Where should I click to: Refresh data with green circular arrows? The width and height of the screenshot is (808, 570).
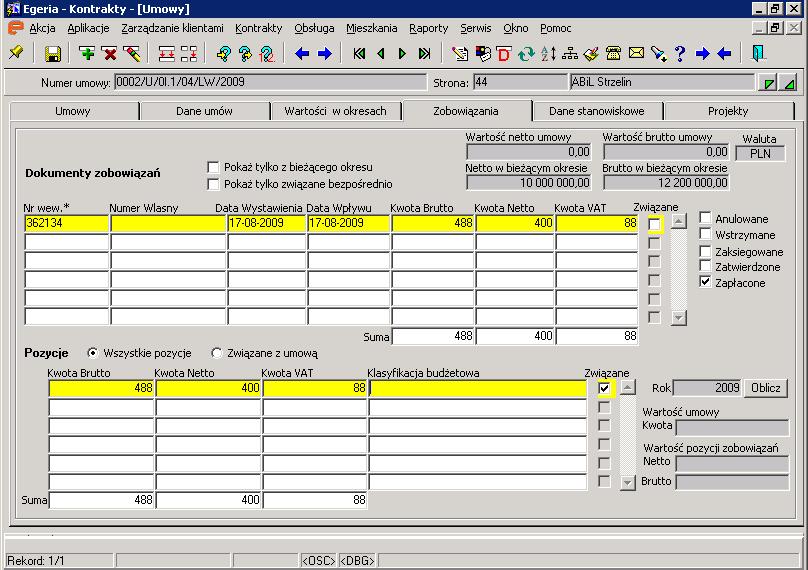tap(526, 54)
